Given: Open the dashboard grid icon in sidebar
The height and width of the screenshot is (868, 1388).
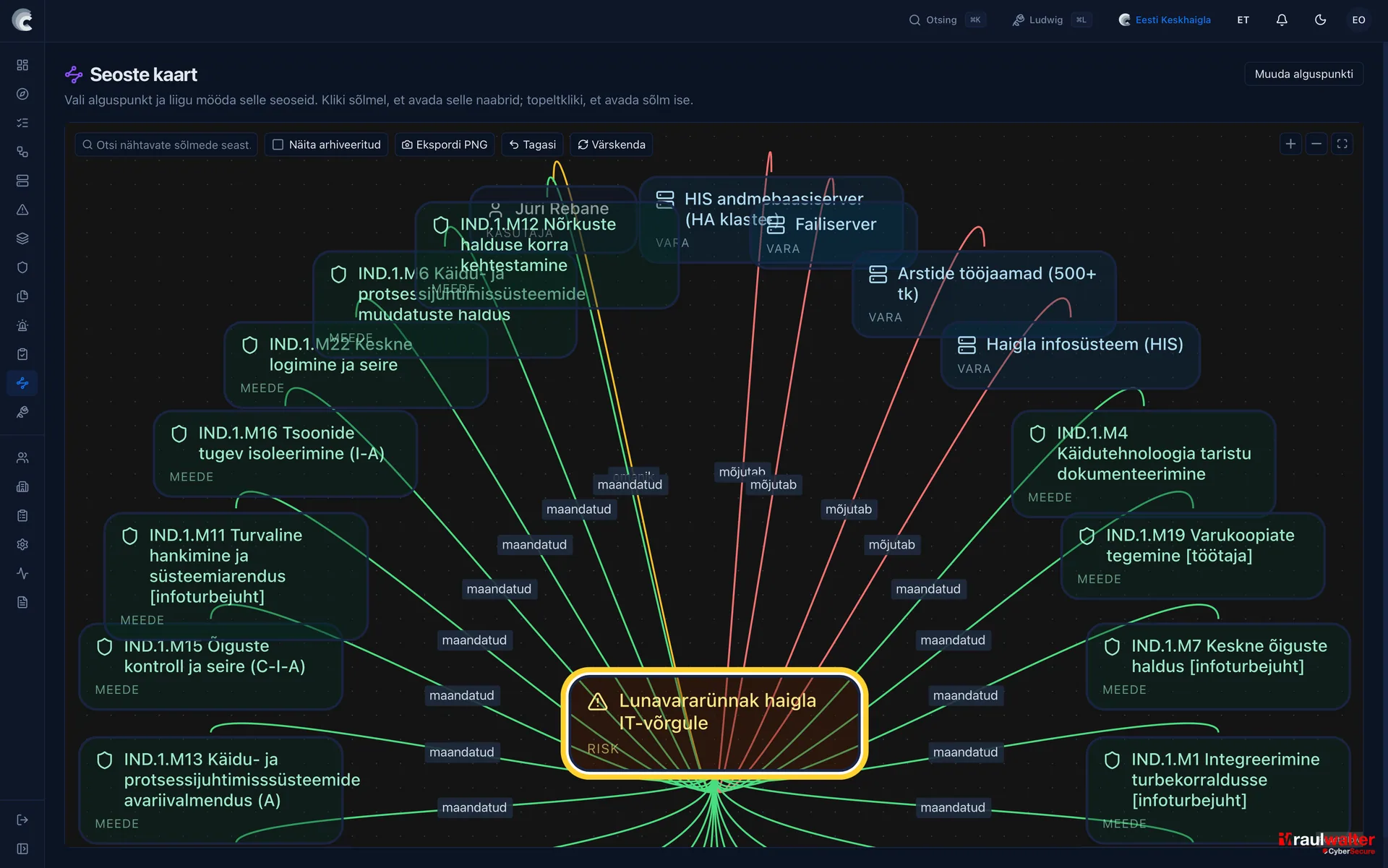Looking at the screenshot, I should point(22,65).
